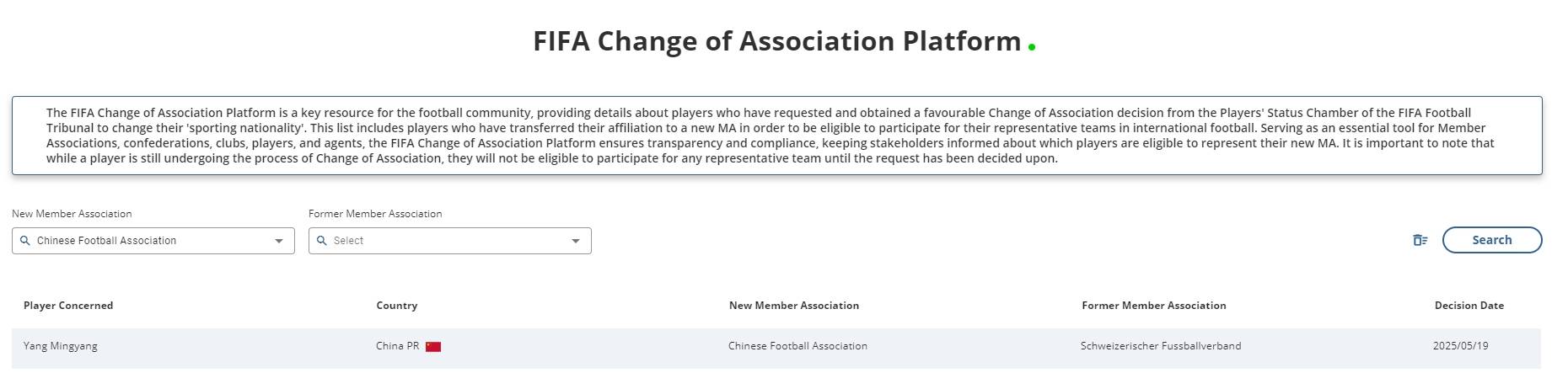Expand the Former Member Association dropdown arrow

(x=576, y=241)
